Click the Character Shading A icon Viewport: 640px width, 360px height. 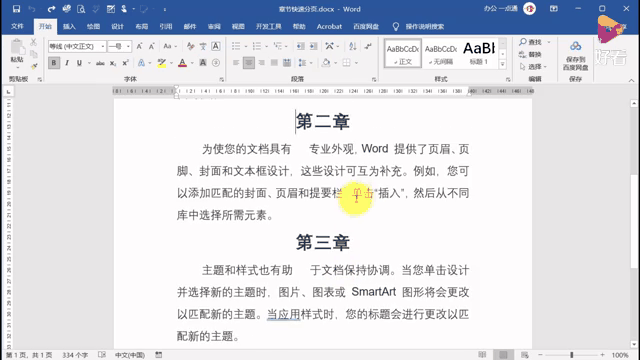point(203,63)
